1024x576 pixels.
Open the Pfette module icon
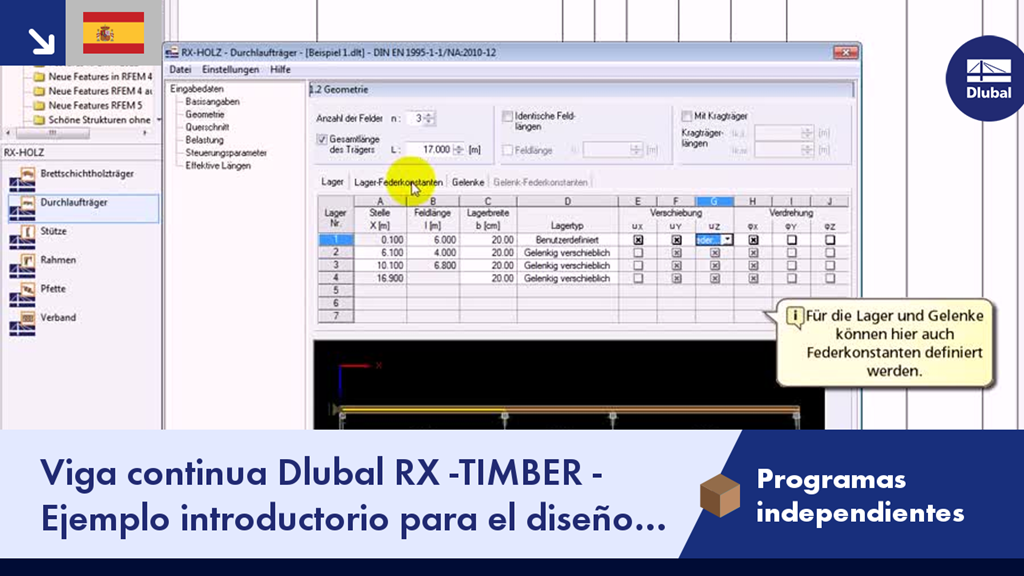click(x=22, y=293)
